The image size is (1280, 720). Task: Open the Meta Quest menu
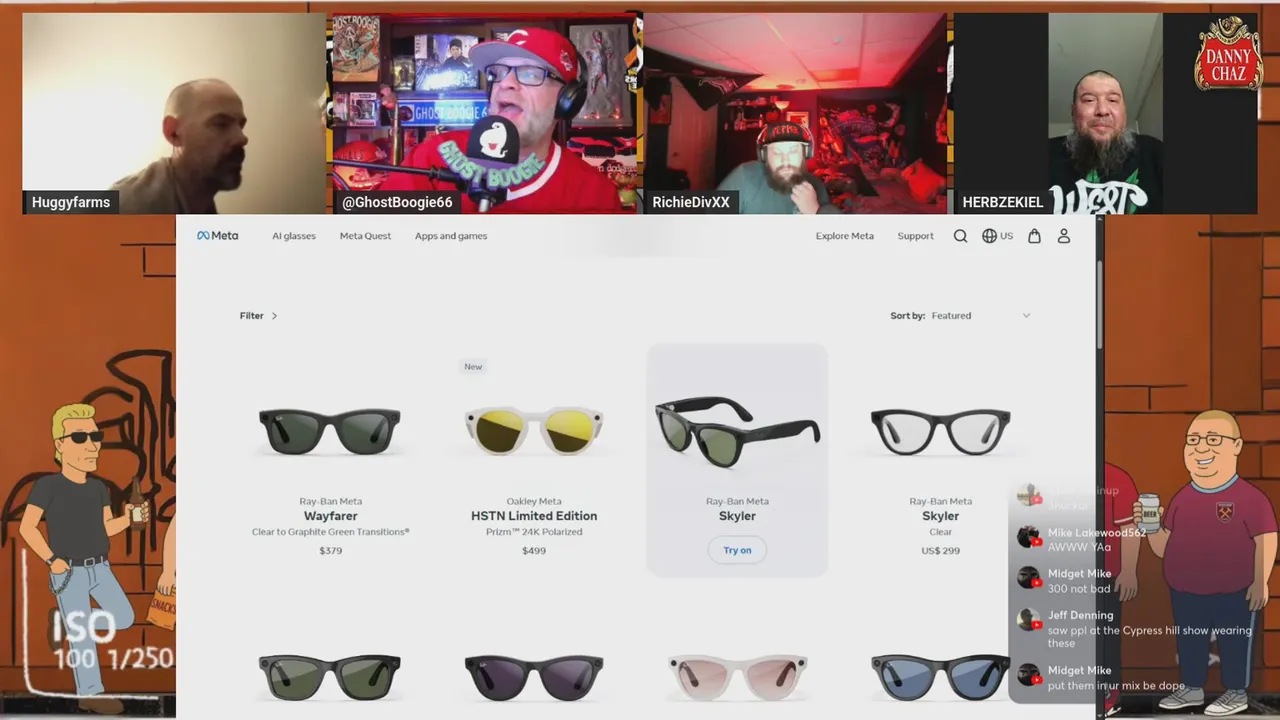365,236
